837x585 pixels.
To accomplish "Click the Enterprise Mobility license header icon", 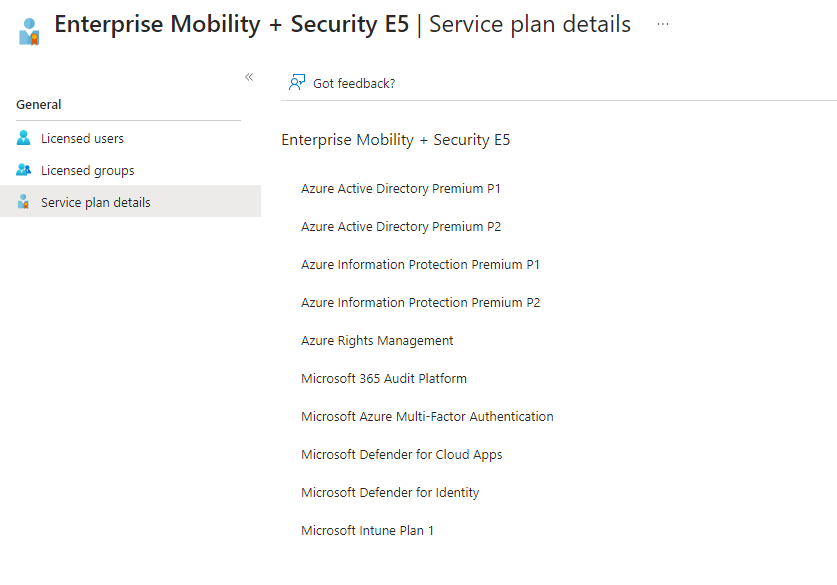I will [29, 31].
